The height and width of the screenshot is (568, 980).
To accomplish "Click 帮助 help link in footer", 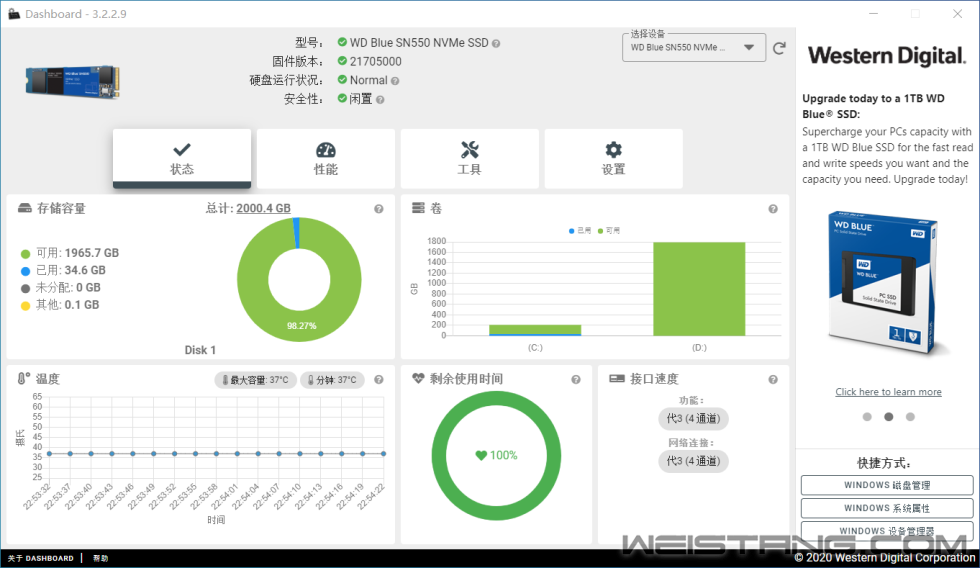I will [101, 558].
